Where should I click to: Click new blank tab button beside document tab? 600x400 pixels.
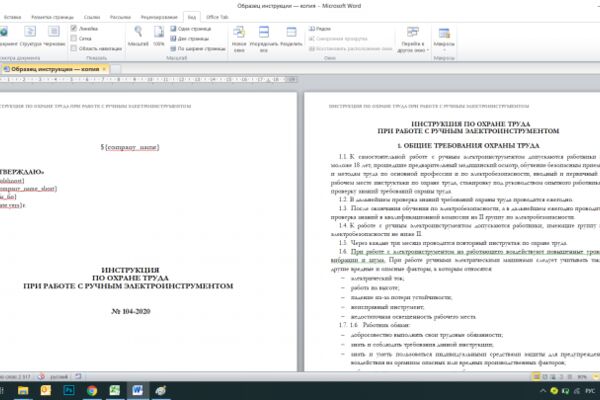(116, 69)
